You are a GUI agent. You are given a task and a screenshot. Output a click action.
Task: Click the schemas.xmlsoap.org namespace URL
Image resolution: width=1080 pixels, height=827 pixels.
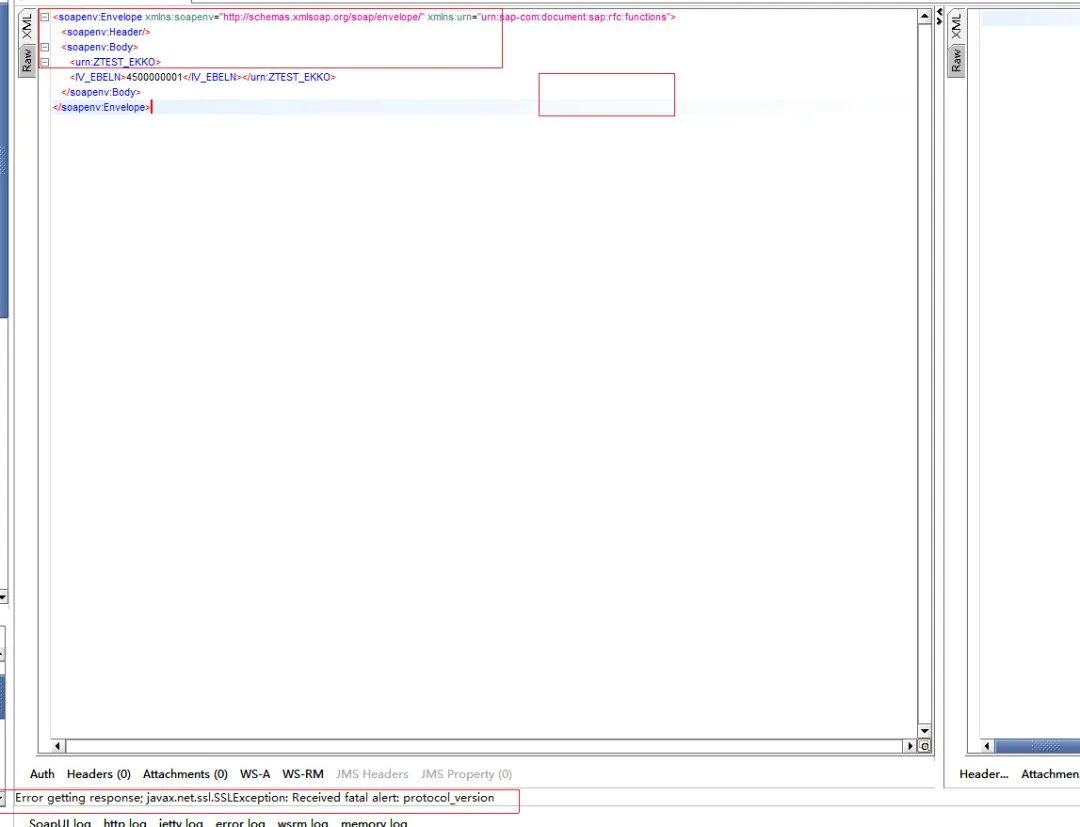tap(322, 17)
